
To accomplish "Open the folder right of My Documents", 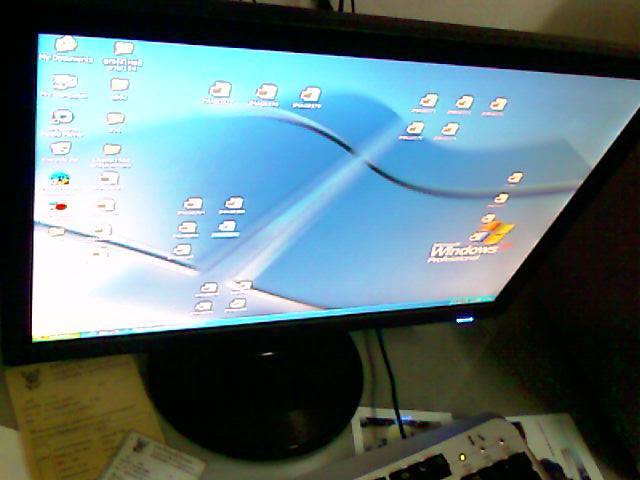I will (123, 50).
